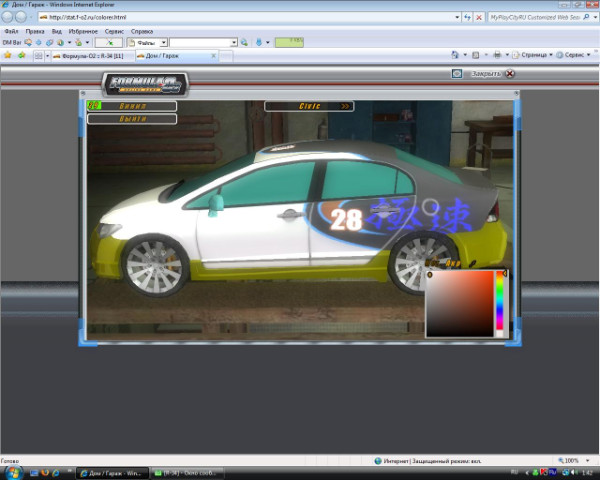Click the green indicator beside Винил

point(94,105)
